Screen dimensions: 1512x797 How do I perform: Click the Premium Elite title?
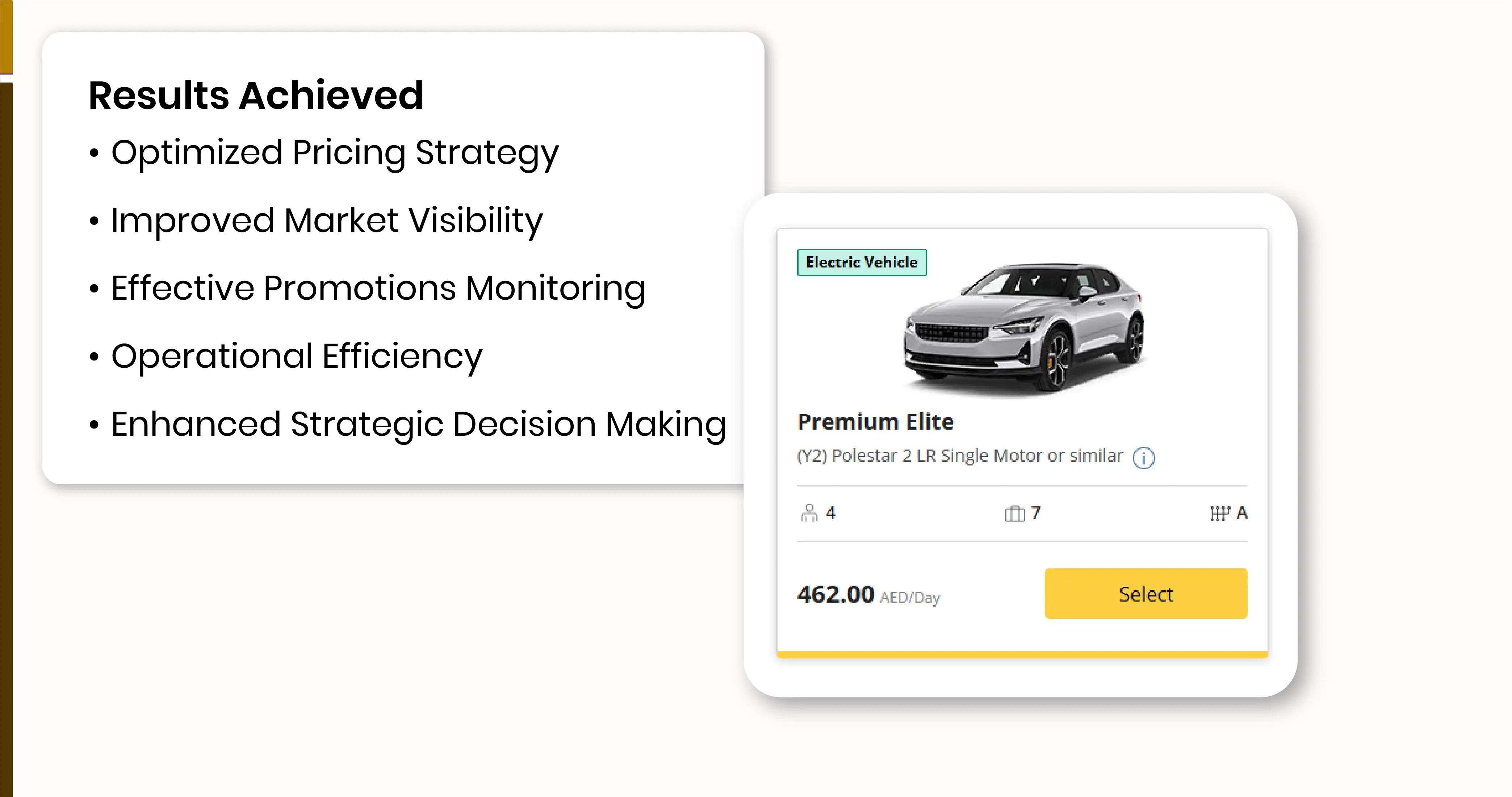pos(875,422)
